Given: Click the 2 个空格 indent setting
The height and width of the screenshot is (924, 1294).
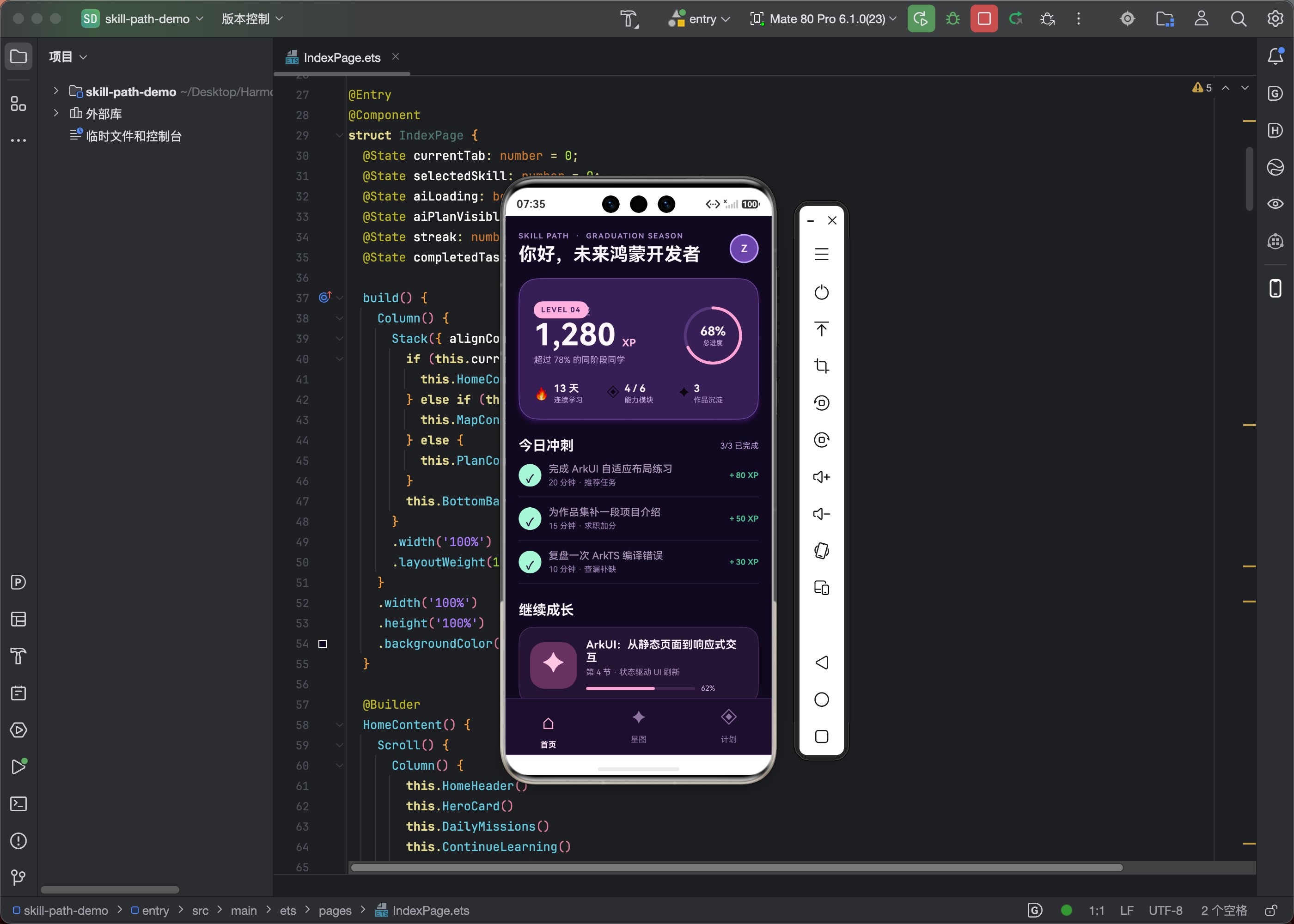Looking at the screenshot, I should (1223, 911).
